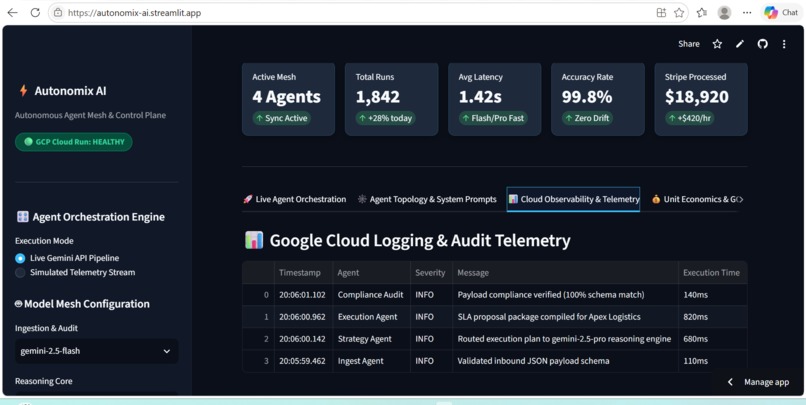Click the Flash/Pro Fast delta badge

click(x=493, y=118)
